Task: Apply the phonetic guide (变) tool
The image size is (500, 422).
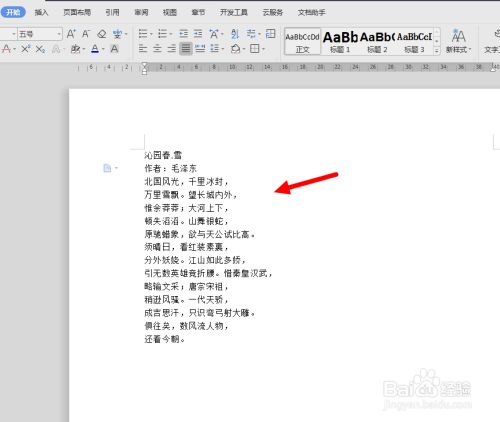Action: [117, 34]
